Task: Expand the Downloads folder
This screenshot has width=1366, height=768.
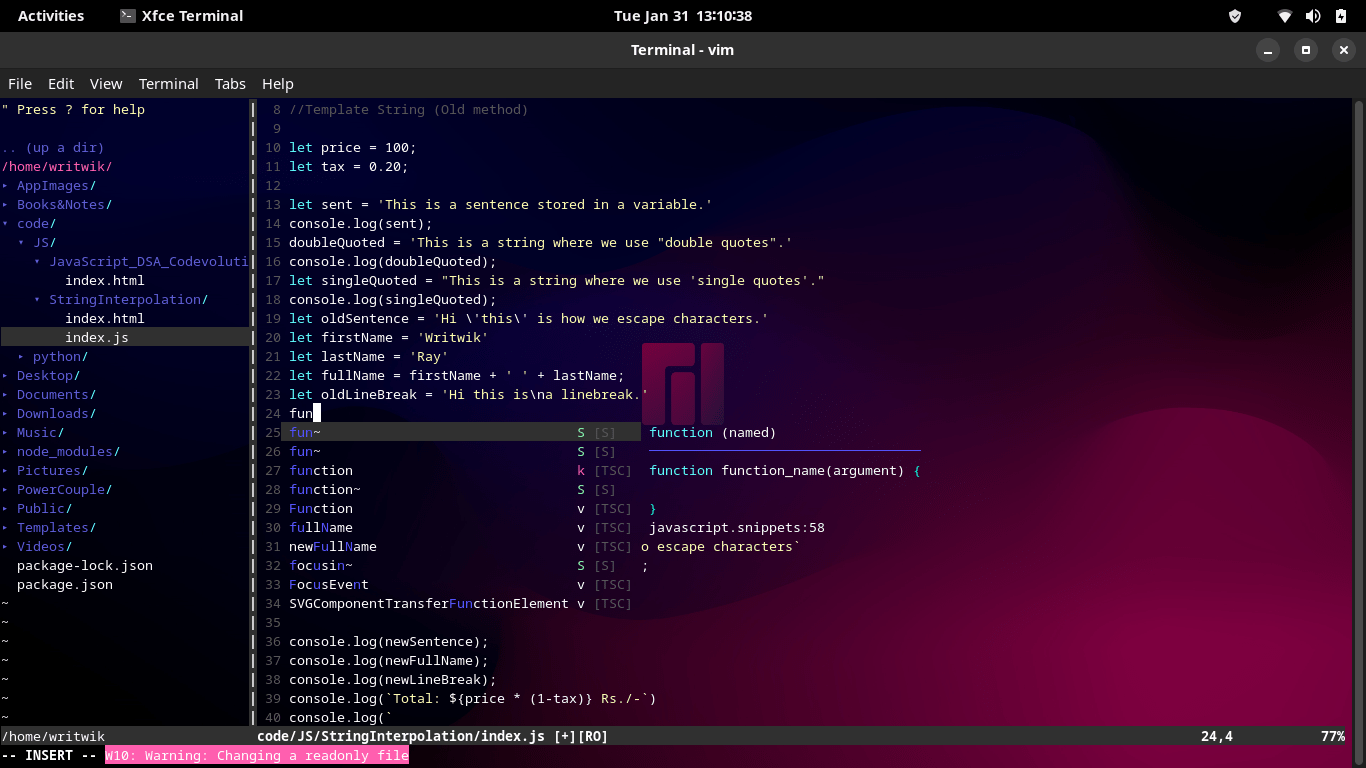Action: [55, 413]
